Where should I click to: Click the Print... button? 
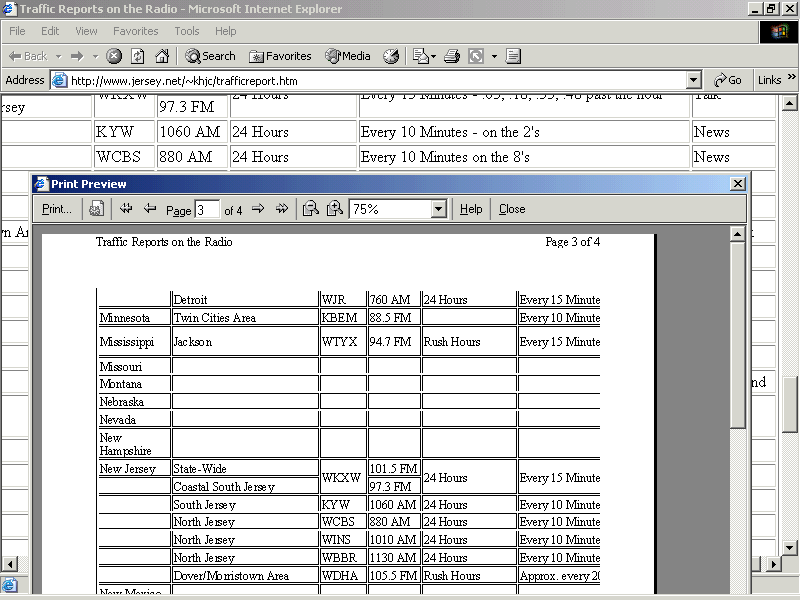tap(57, 209)
